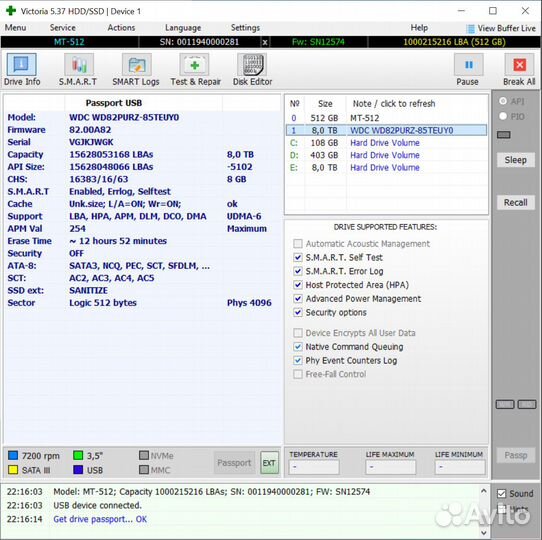This screenshot has height=540, width=542.
Task: Toggle Advanced Power Management checkbox
Action: pos(298,299)
